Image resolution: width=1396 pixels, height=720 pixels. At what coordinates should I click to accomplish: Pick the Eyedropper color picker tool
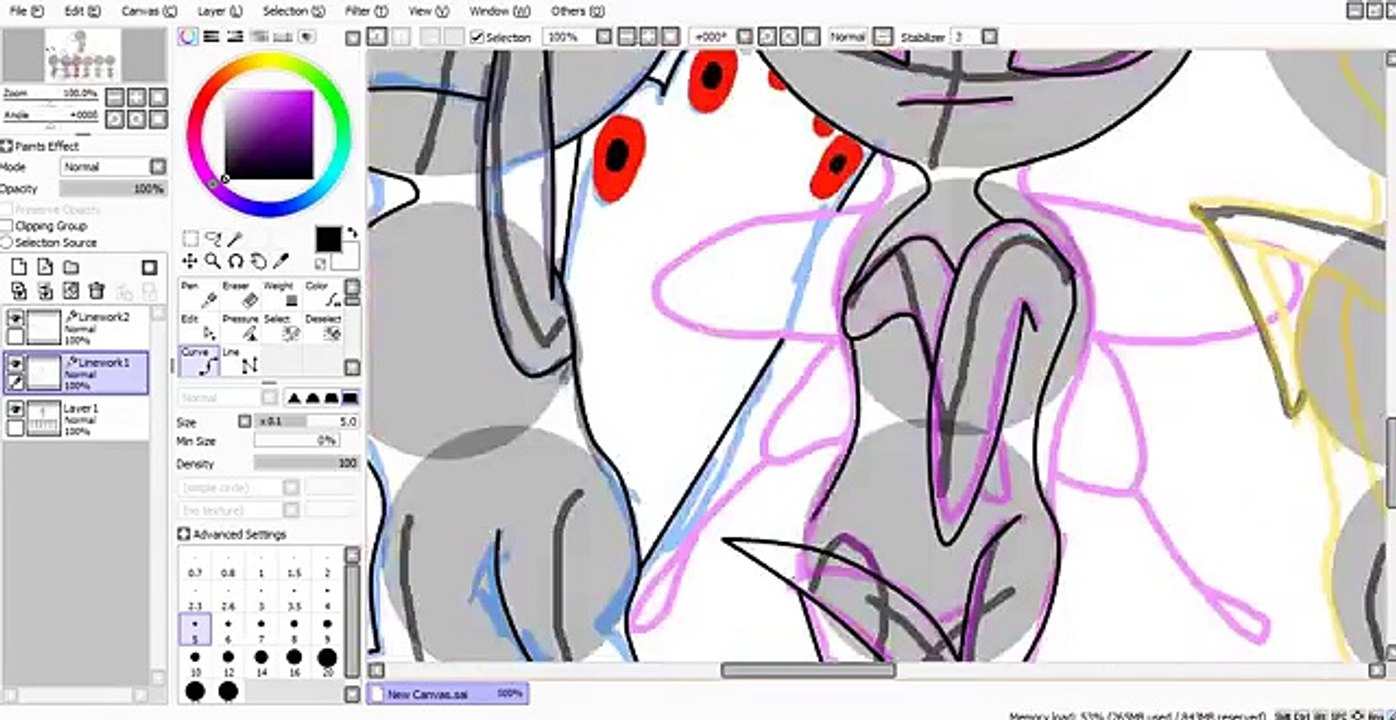(281, 261)
